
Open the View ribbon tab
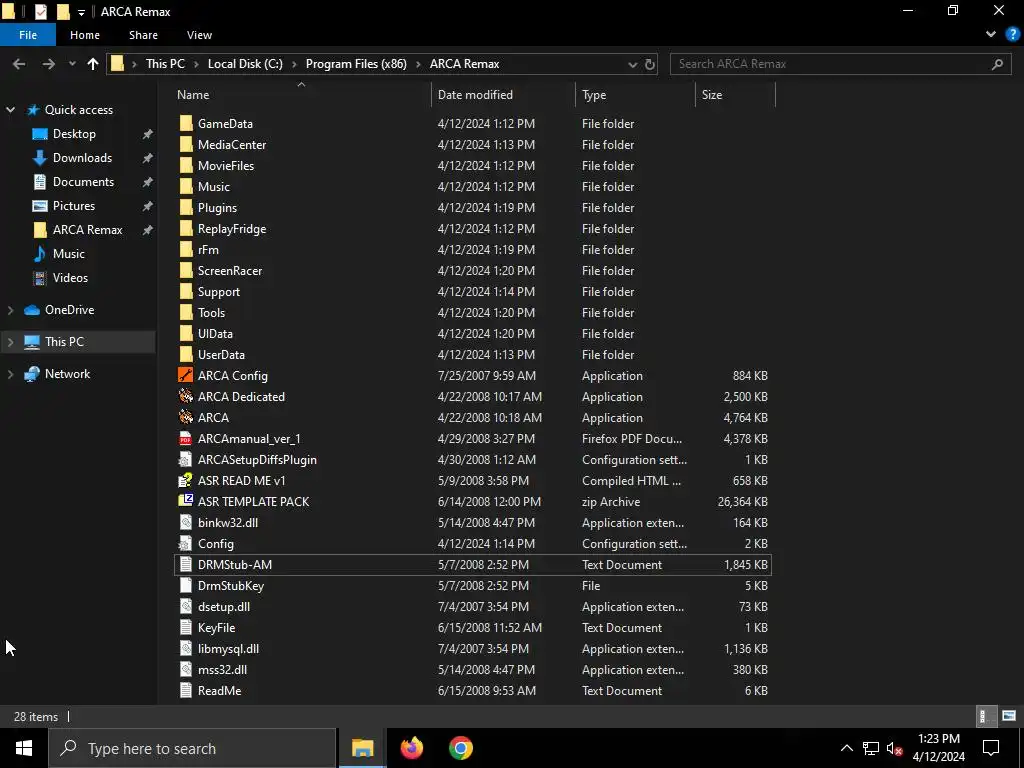coord(199,35)
